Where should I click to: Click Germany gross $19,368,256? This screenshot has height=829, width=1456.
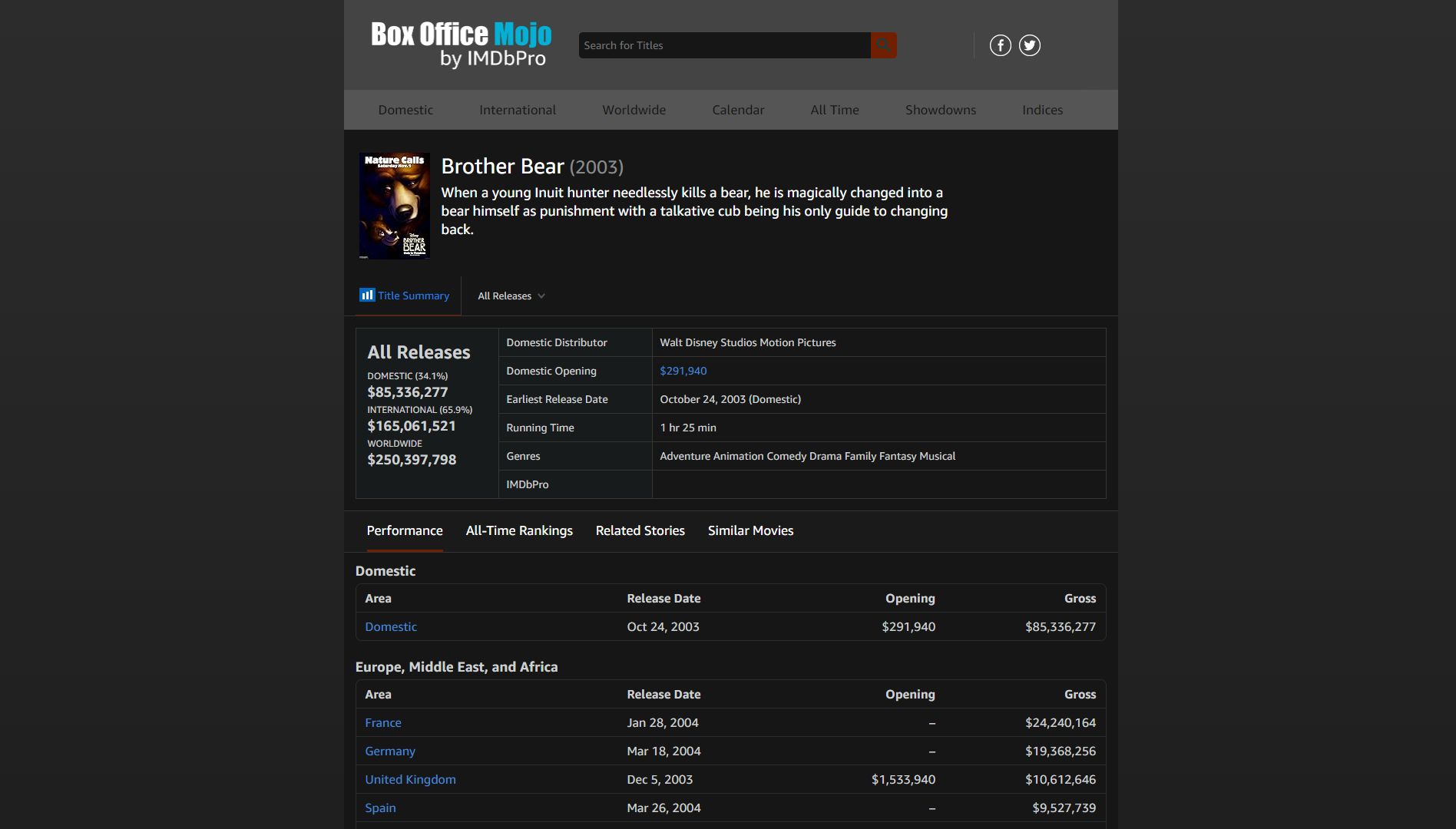1061,751
